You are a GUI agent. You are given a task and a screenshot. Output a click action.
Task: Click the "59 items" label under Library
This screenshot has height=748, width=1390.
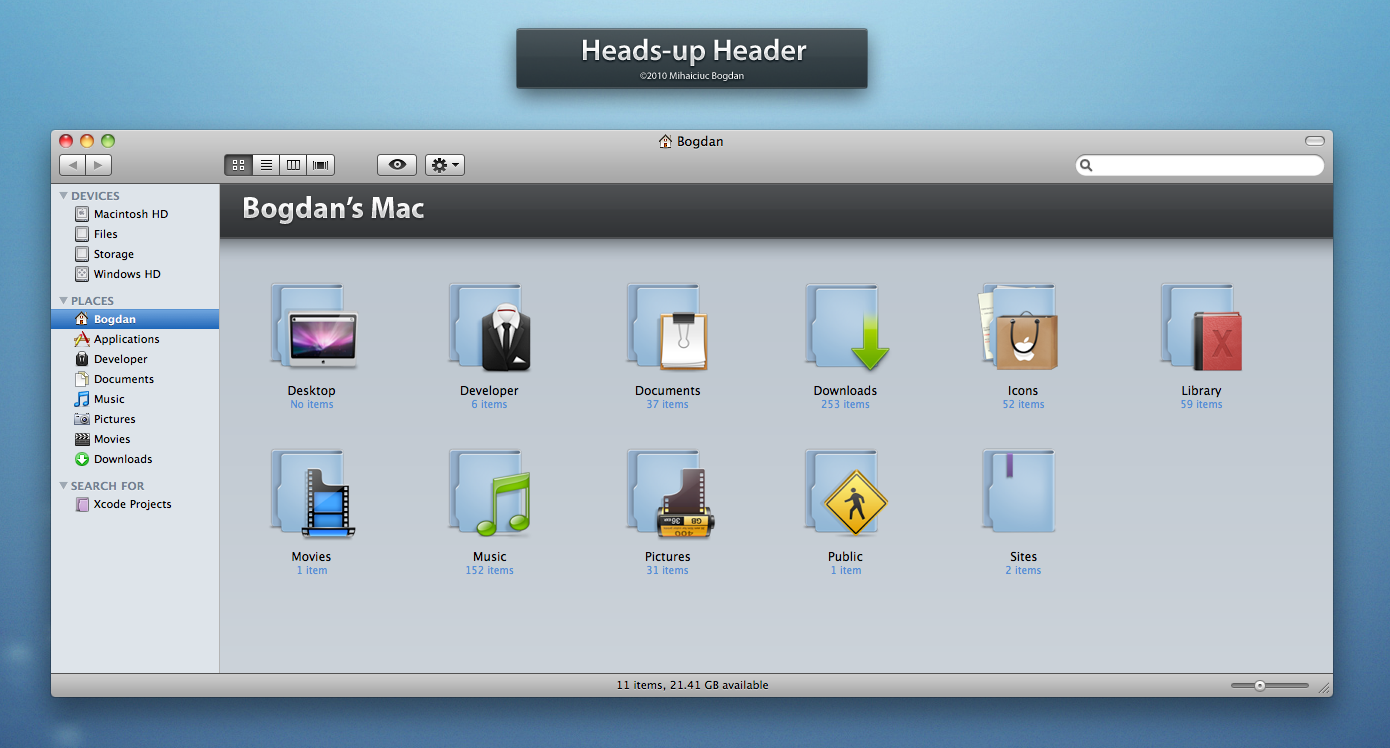1201,405
